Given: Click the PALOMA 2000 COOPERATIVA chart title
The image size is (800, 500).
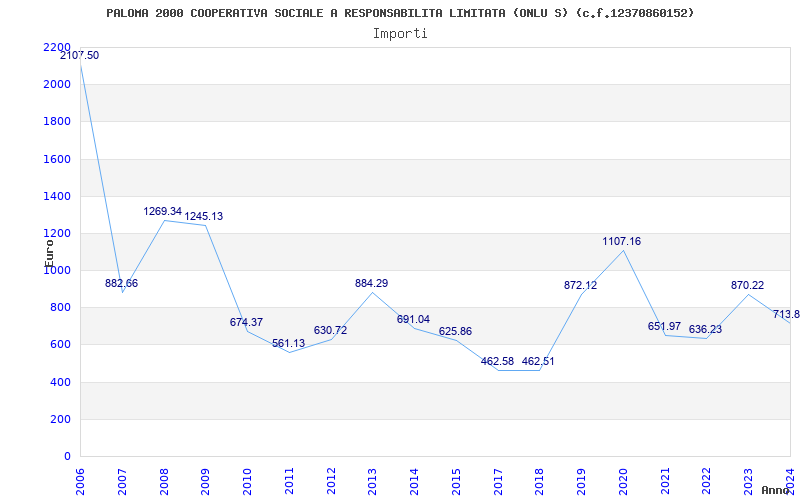Looking at the screenshot, I should [x=400, y=13].
